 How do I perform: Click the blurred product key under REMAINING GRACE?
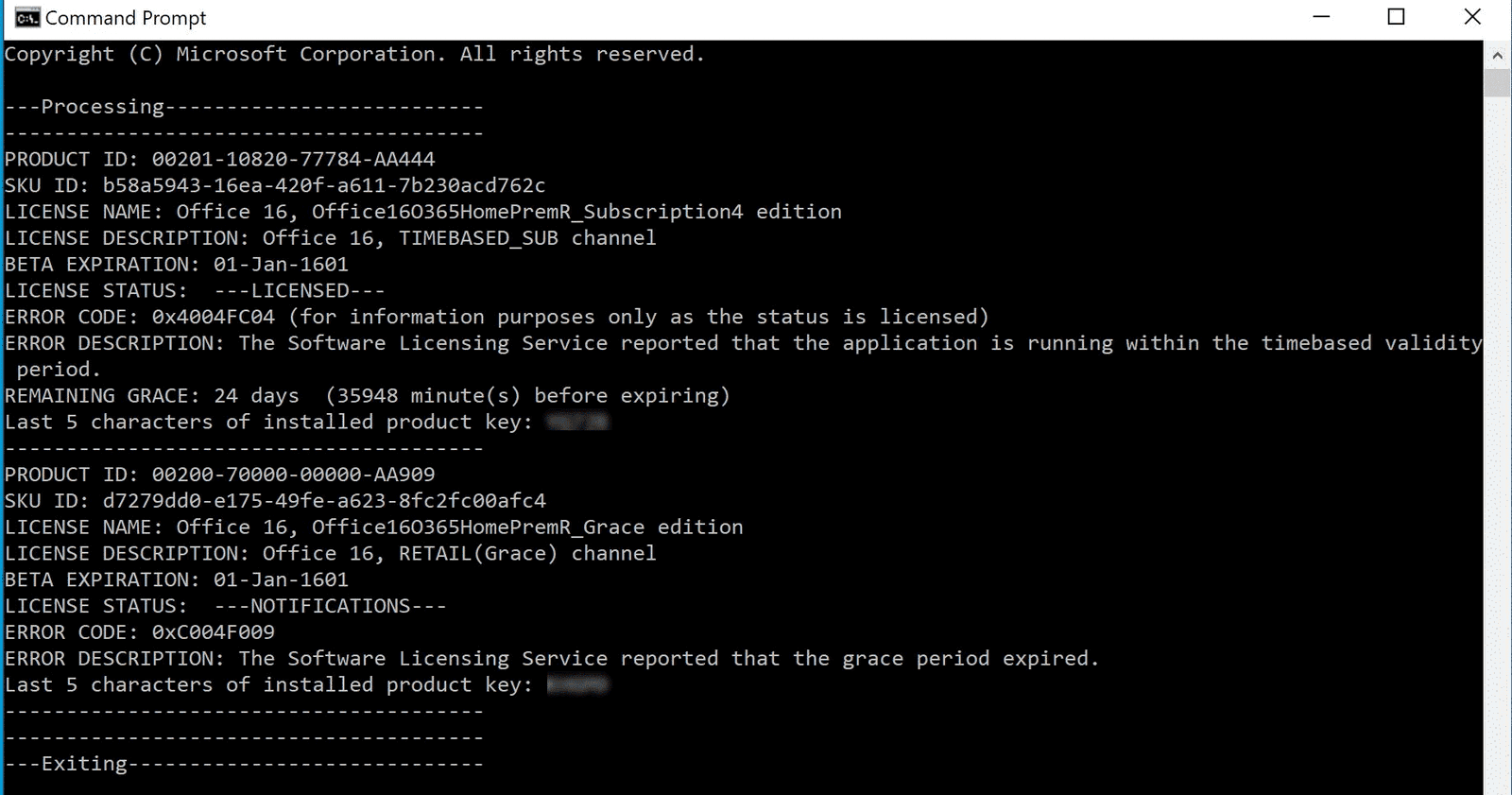tap(578, 422)
